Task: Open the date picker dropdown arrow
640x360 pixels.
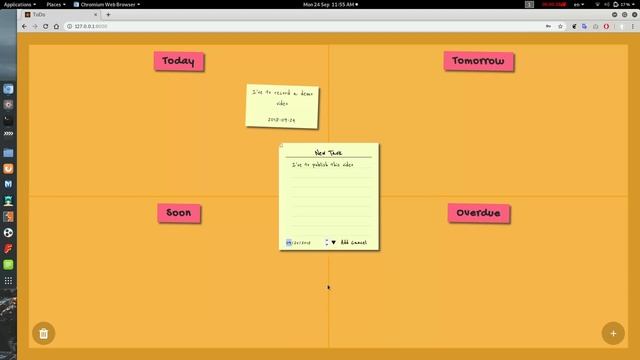Action: (x=333, y=242)
